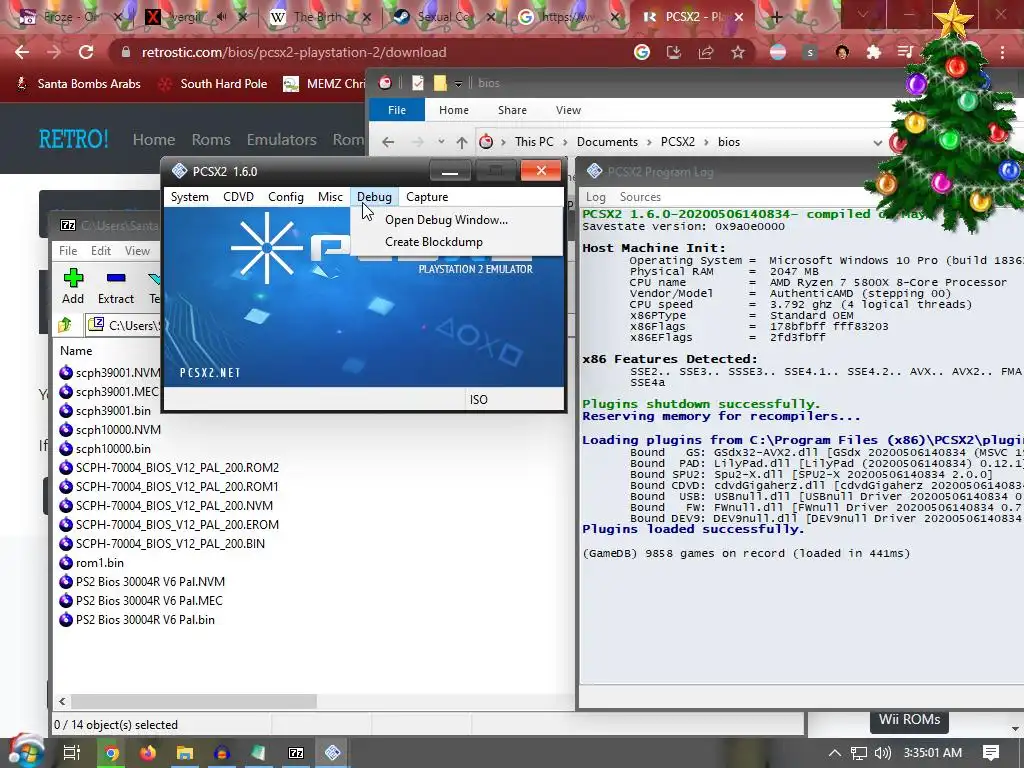Open the File tab in Explorer ribbon

(397, 110)
